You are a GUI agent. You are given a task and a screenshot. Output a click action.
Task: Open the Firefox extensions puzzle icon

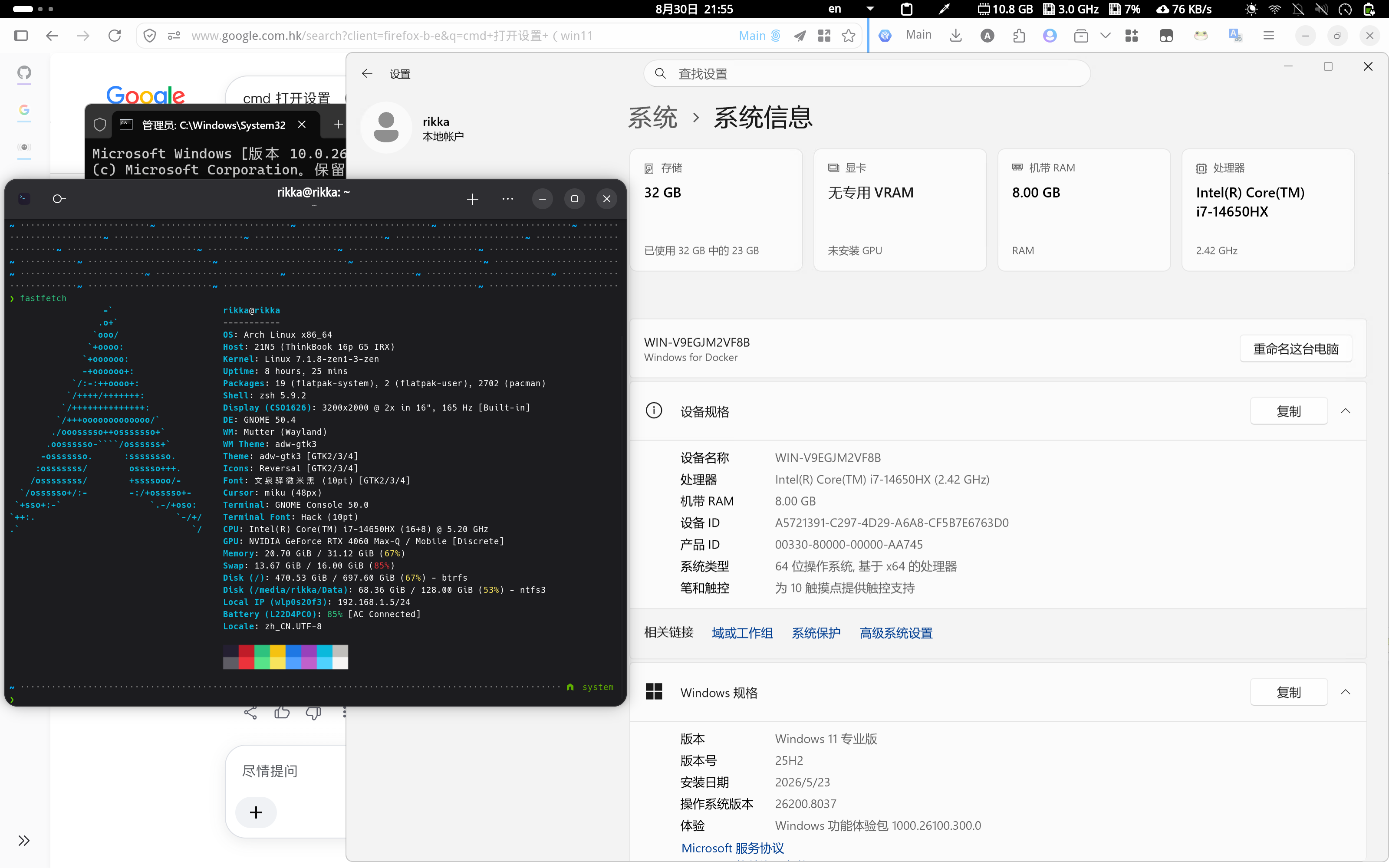click(1019, 36)
